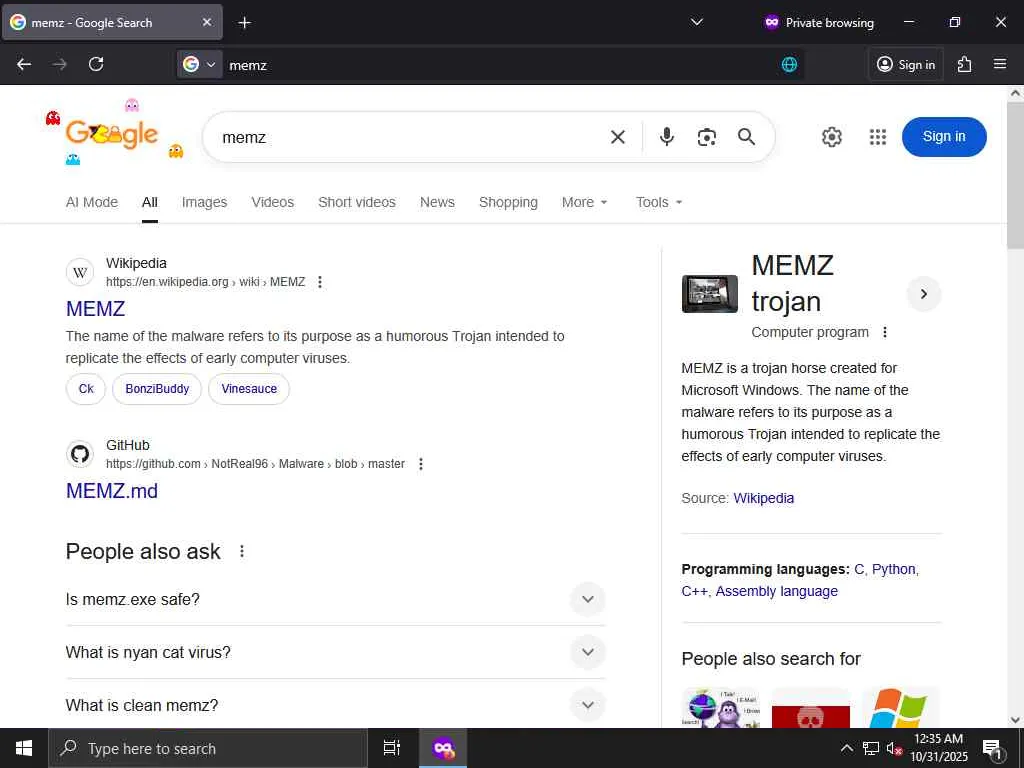The width and height of the screenshot is (1024, 768).
Task: Expand the knowledge panel with the right chevron
Action: point(923,294)
